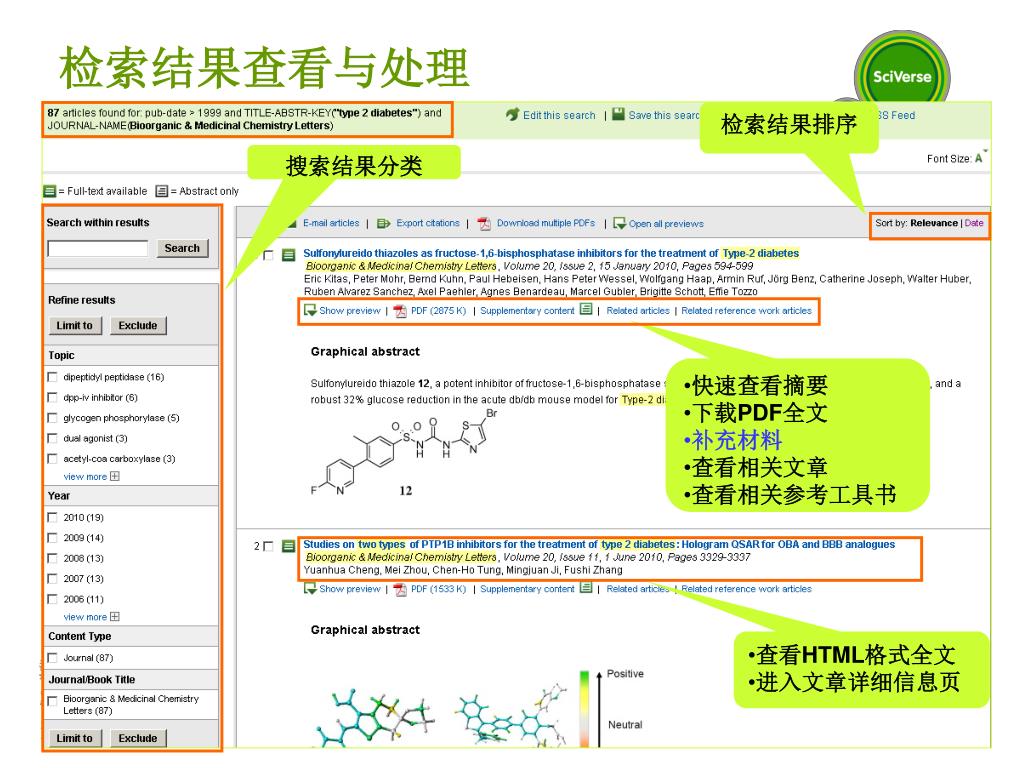The height and width of the screenshot is (768, 1024).
Task: Select the year 2006 (11) checkbox
Action: click(52, 599)
